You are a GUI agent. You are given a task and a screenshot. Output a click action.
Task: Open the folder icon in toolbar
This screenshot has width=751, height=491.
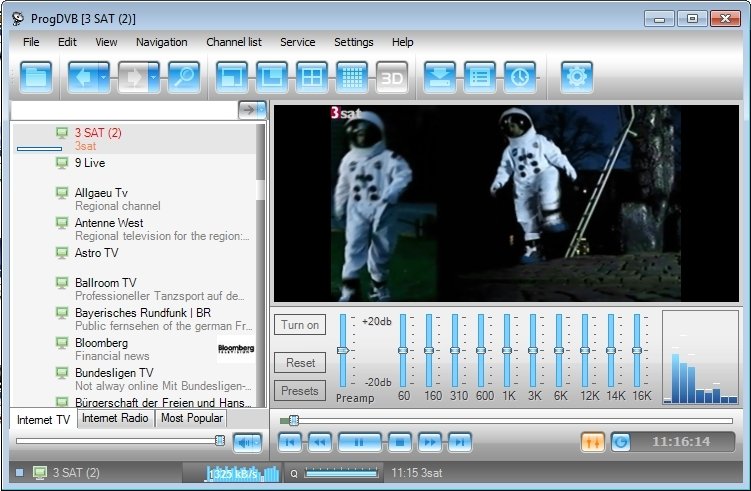pyautogui.click(x=36, y=77)
